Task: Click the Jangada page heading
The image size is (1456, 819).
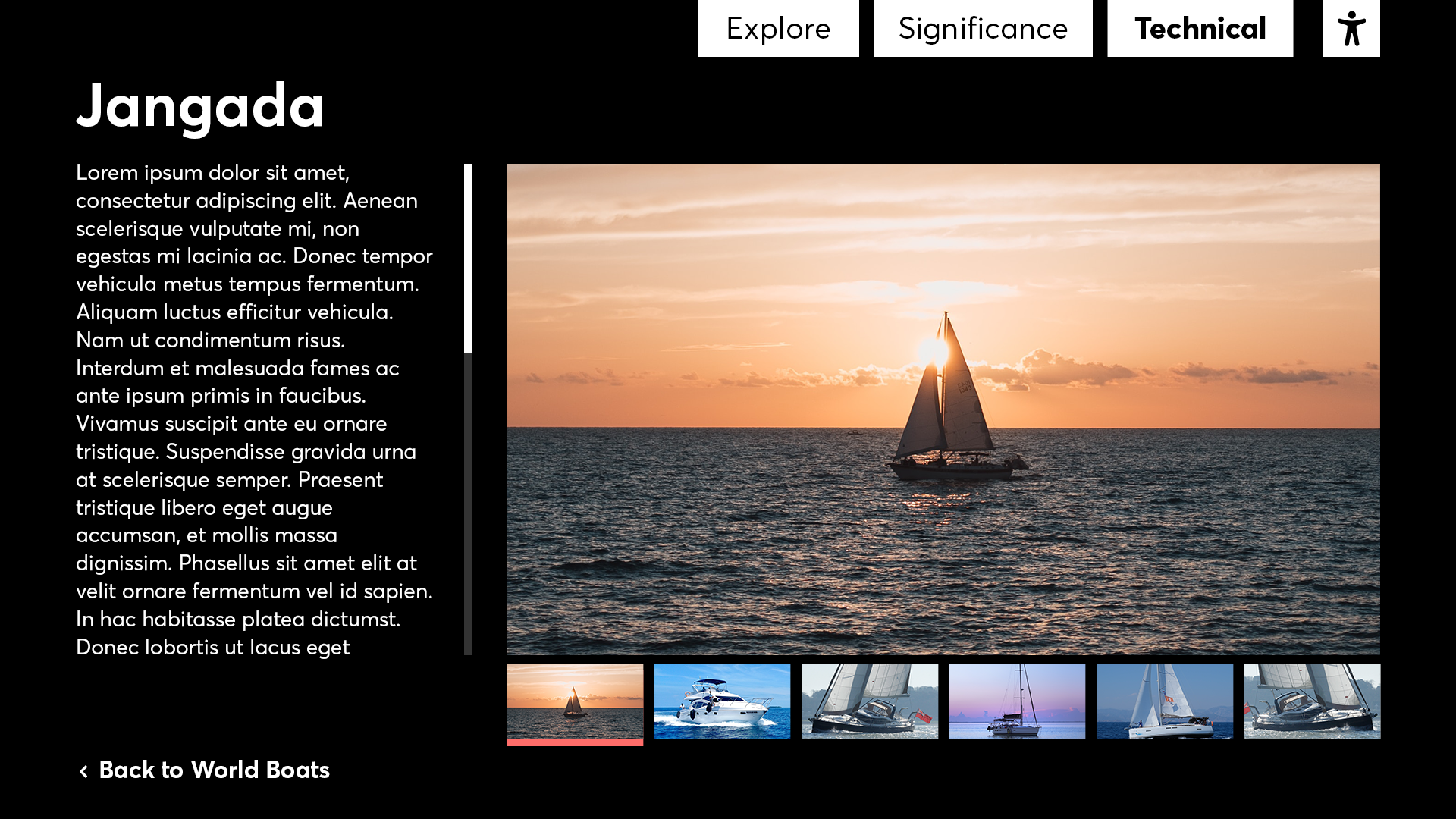Action: (x=200, y=106)
